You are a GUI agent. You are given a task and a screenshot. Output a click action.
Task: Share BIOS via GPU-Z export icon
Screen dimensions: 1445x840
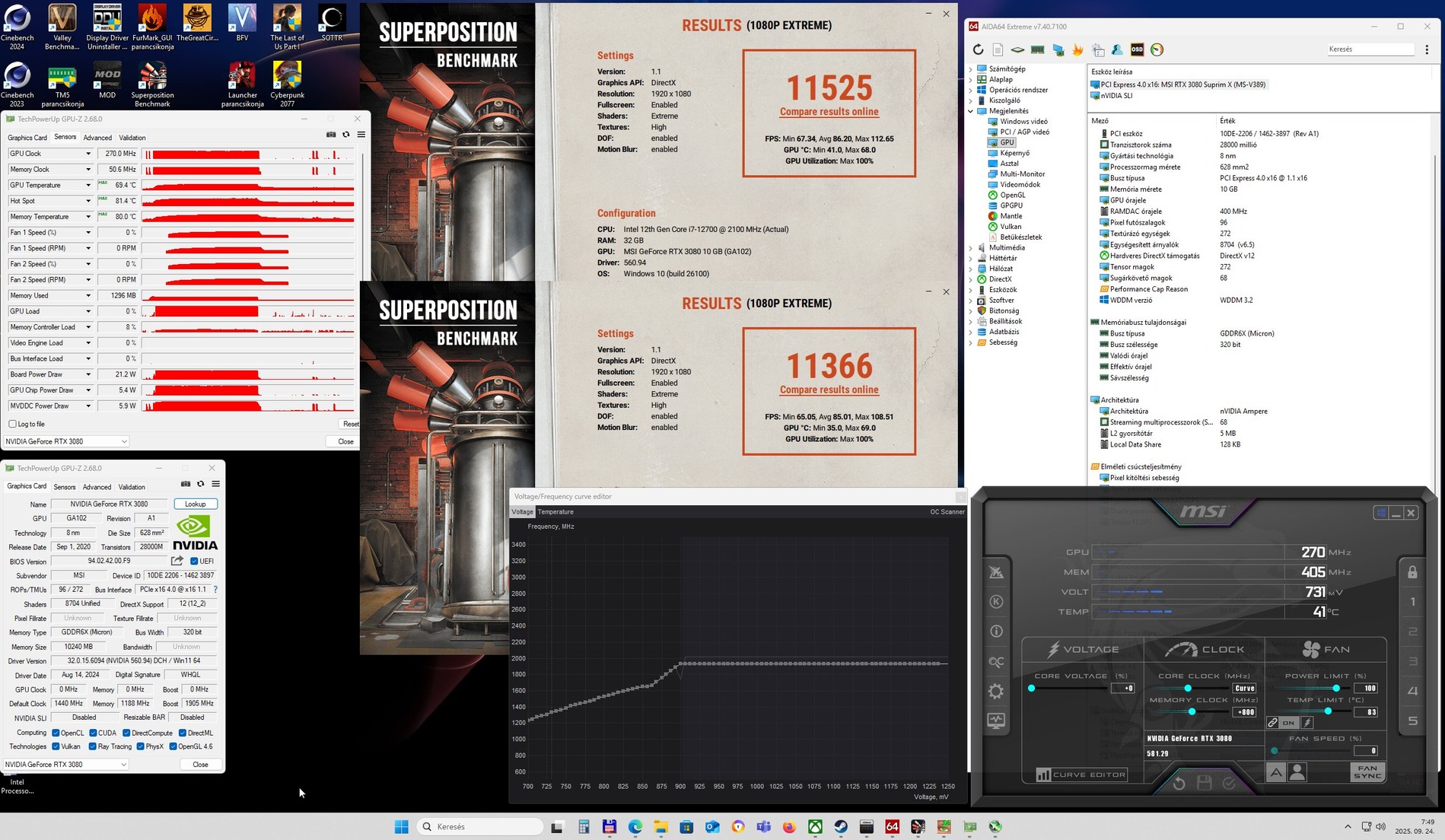coord(177,561)
